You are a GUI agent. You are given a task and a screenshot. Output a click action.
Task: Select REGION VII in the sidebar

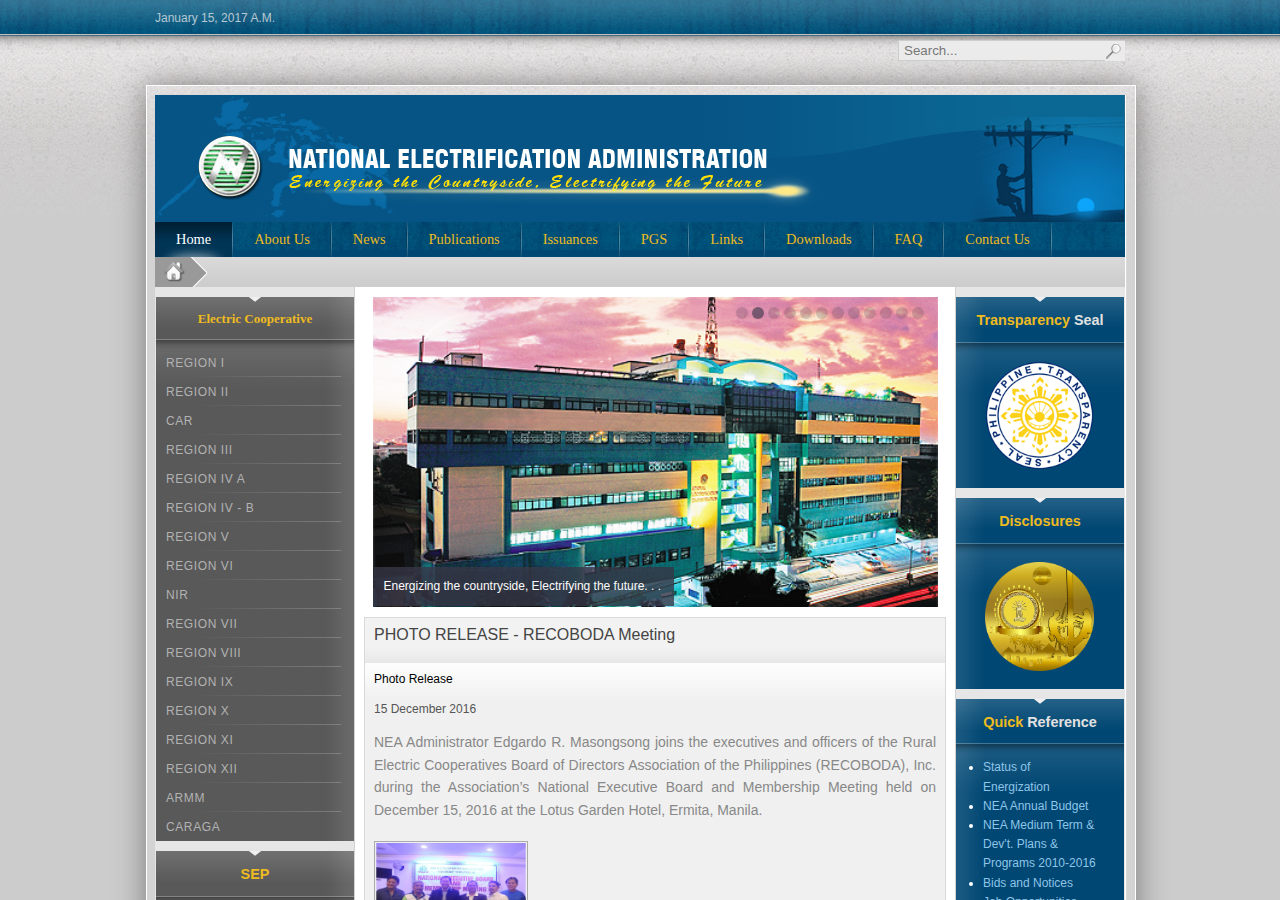(201, 624)
